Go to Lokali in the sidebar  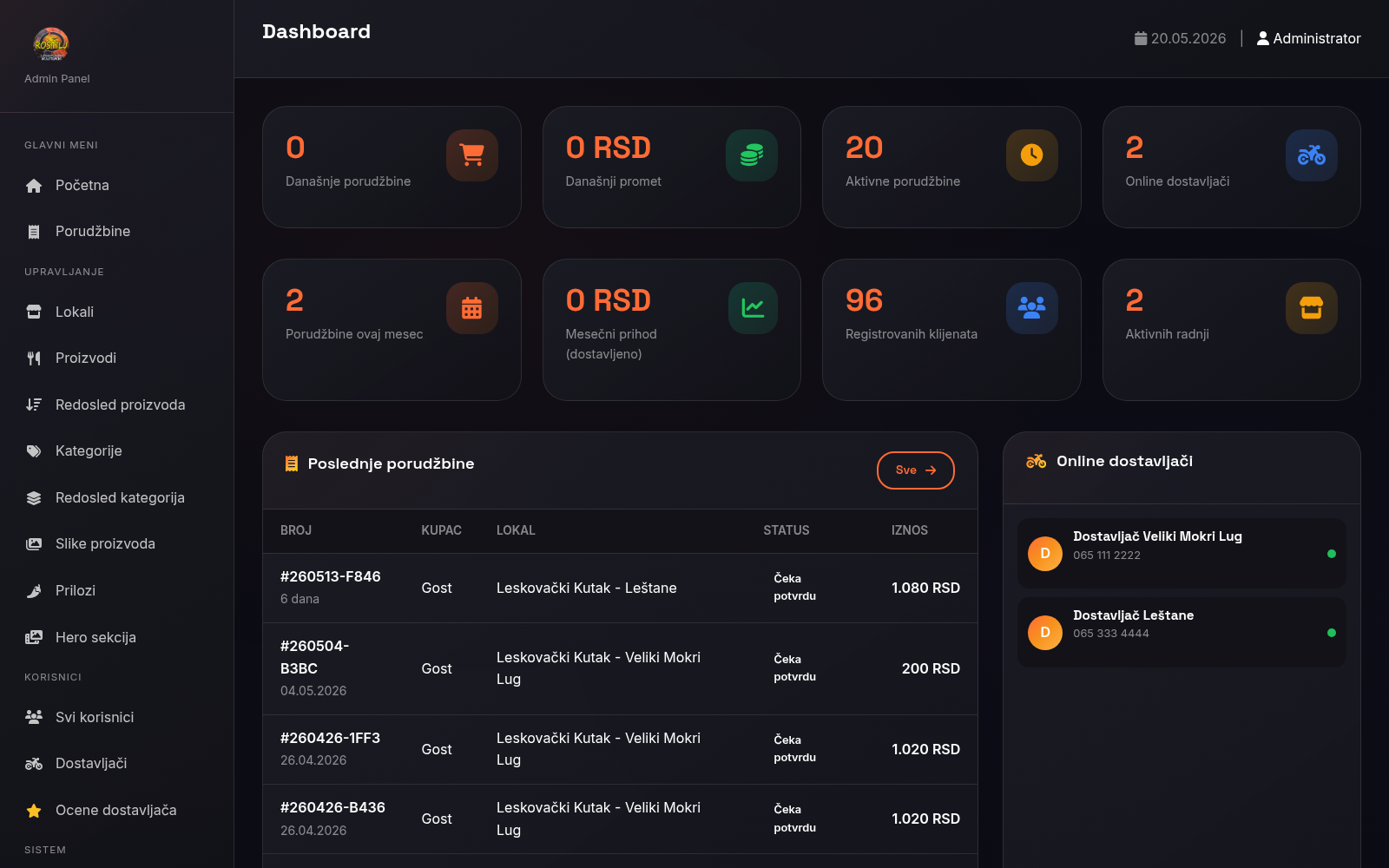tap(116, 312)
